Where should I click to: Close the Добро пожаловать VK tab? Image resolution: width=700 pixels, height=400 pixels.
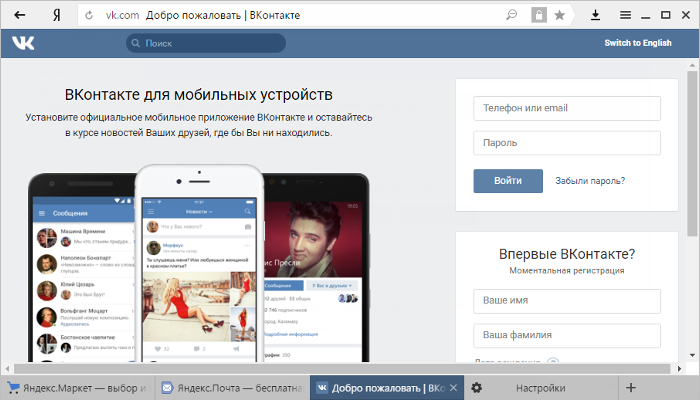click(x=454, y=388)
